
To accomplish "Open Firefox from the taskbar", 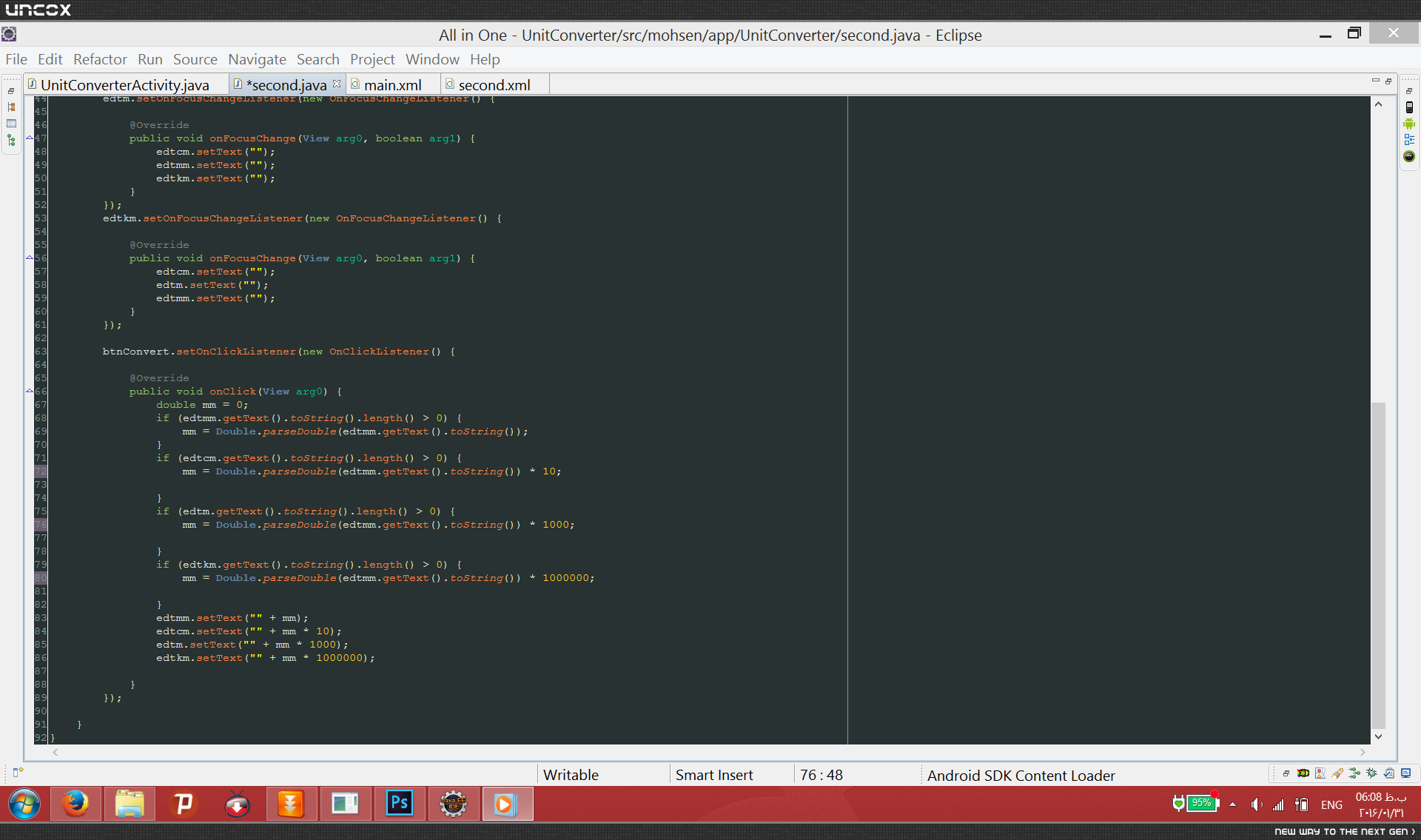I will click(x=75, y=804).
